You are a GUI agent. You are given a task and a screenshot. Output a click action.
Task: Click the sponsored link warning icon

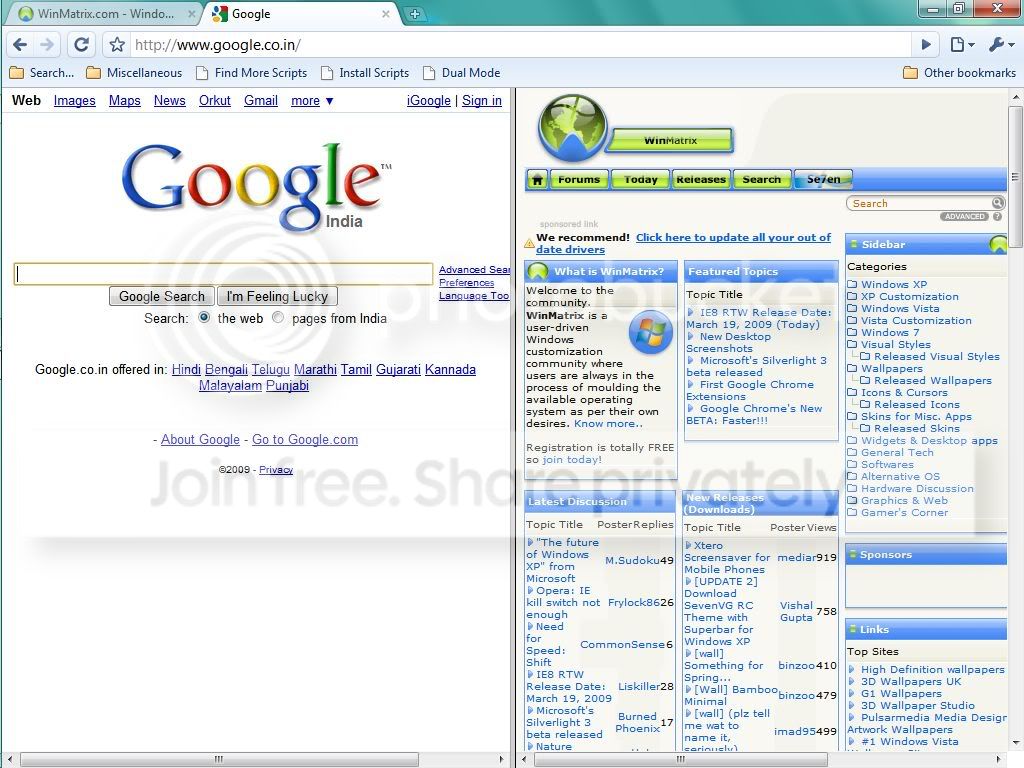529,244
